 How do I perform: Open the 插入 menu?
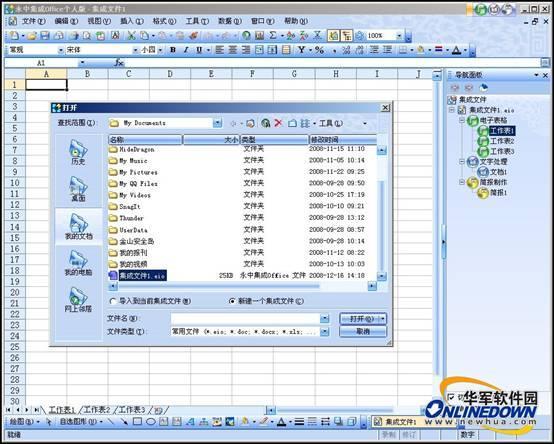[132, 21]
